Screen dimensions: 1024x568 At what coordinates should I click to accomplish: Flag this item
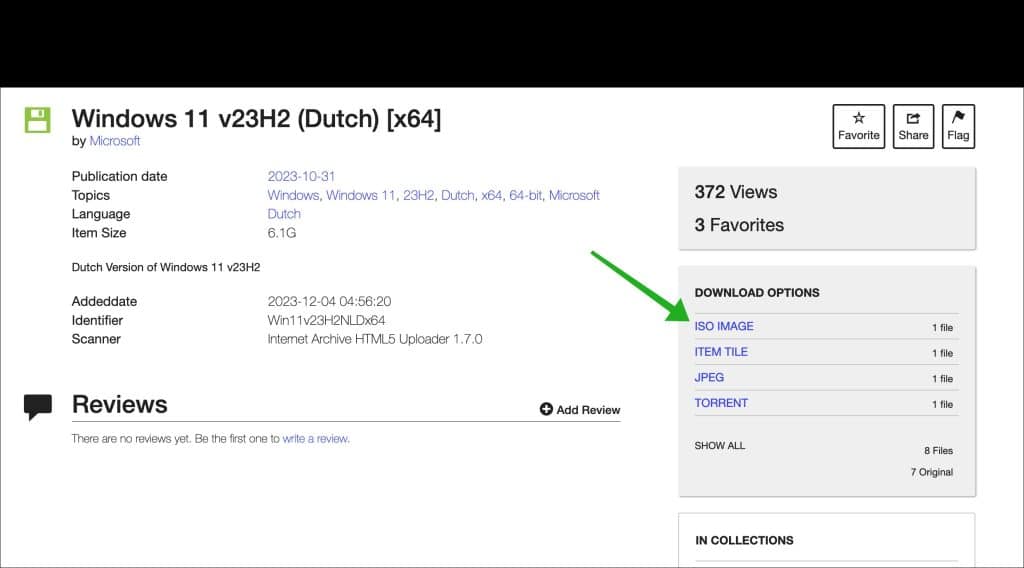click(x=958, y=126)
